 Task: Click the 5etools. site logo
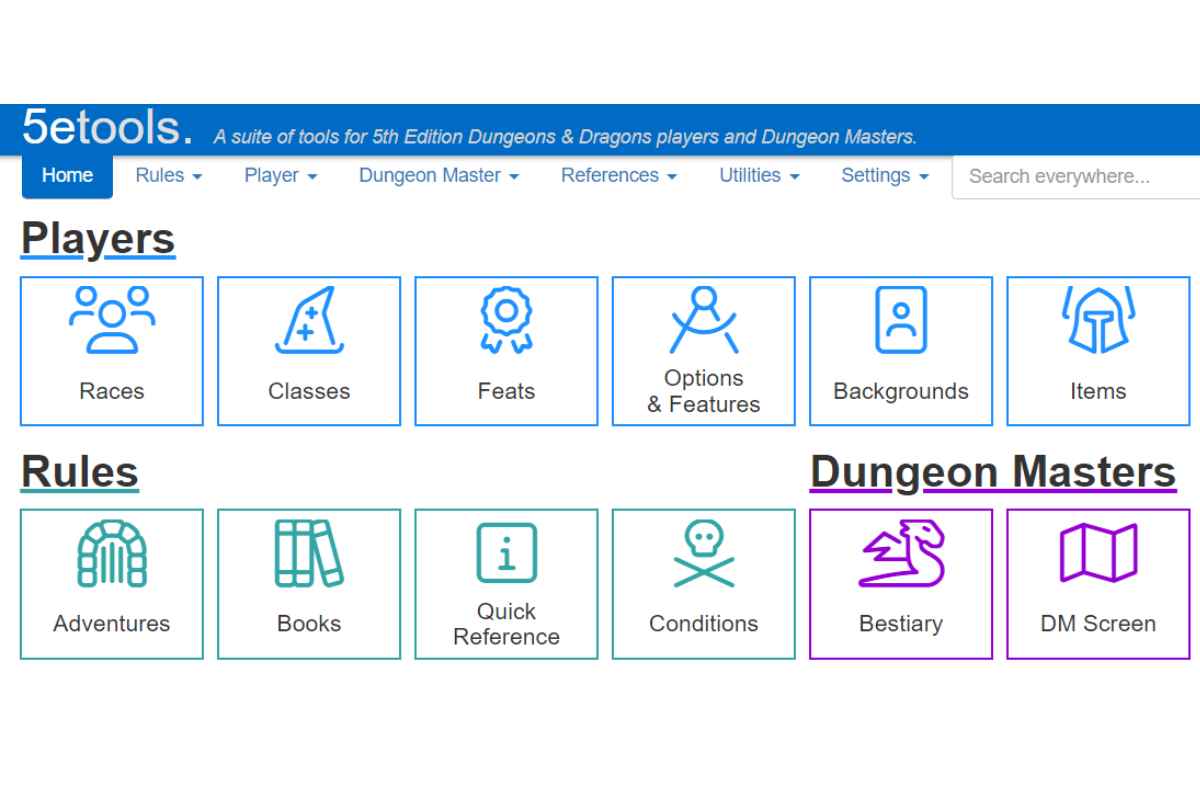pyautogui.click(x=108, y=127)
